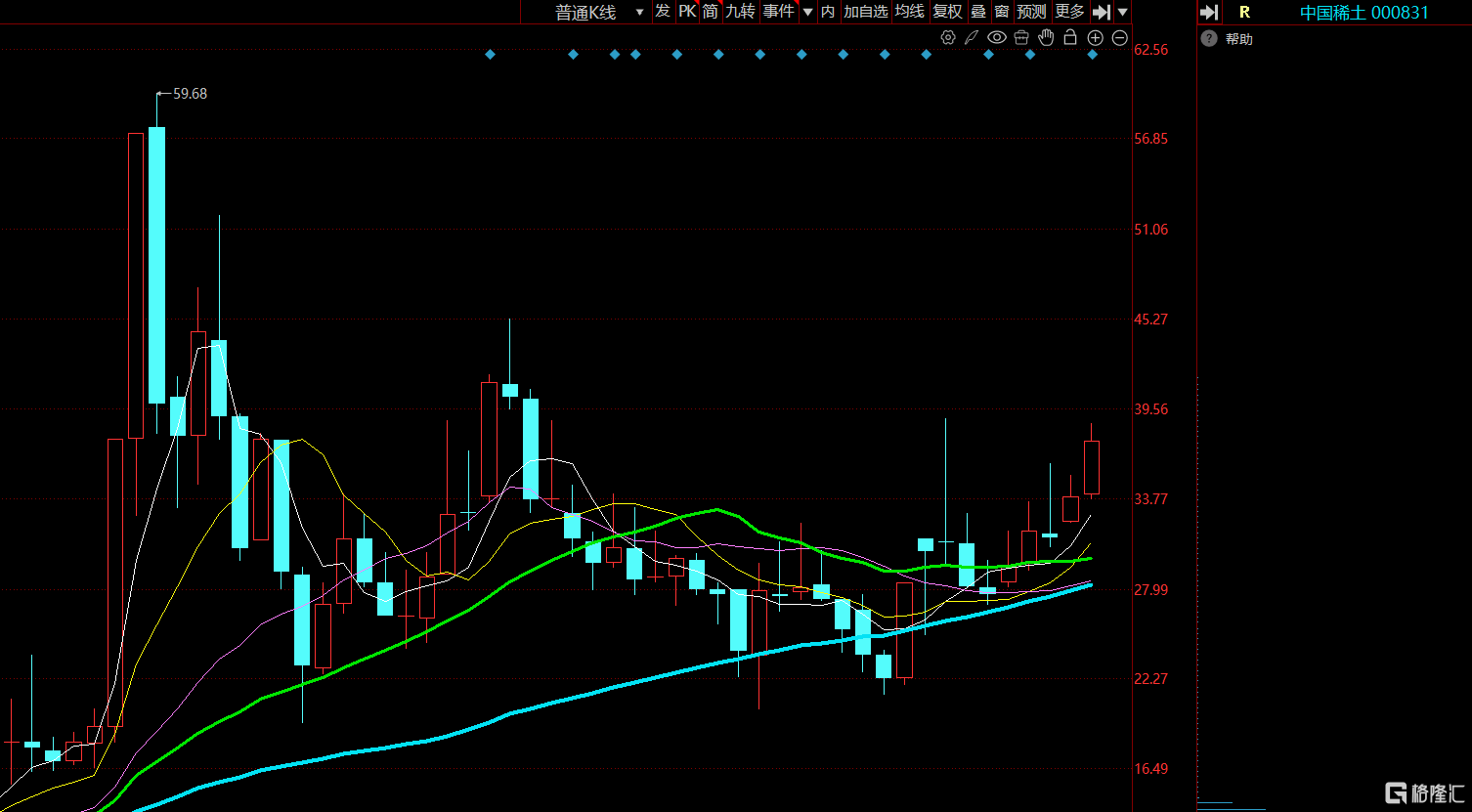Collapse the side panel with arrow icon before R
This screenshot has width=1472, height=812.
point(1209,12)
